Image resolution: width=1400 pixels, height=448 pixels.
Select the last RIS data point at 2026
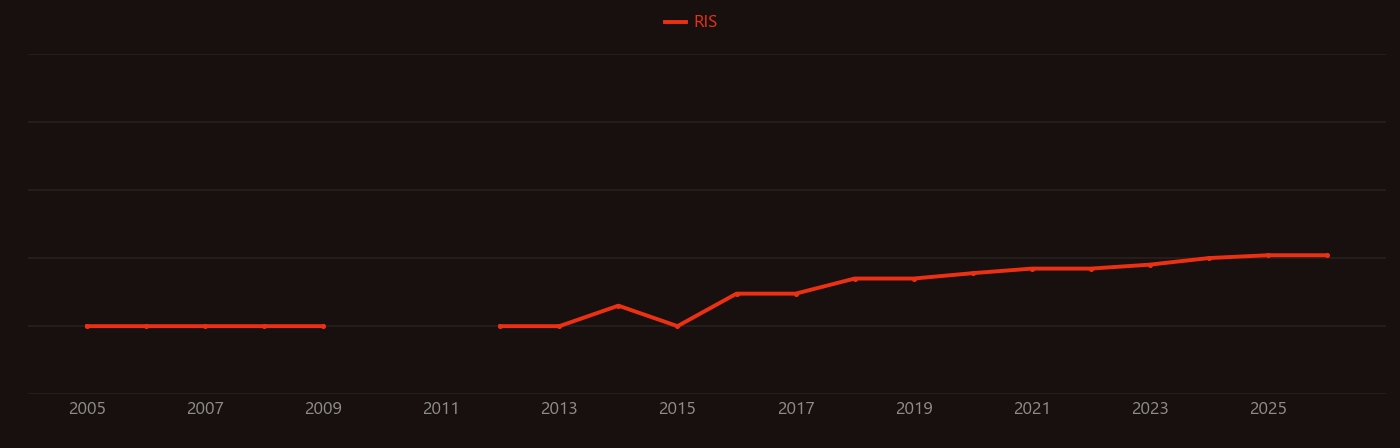[x=1327, y=255]
